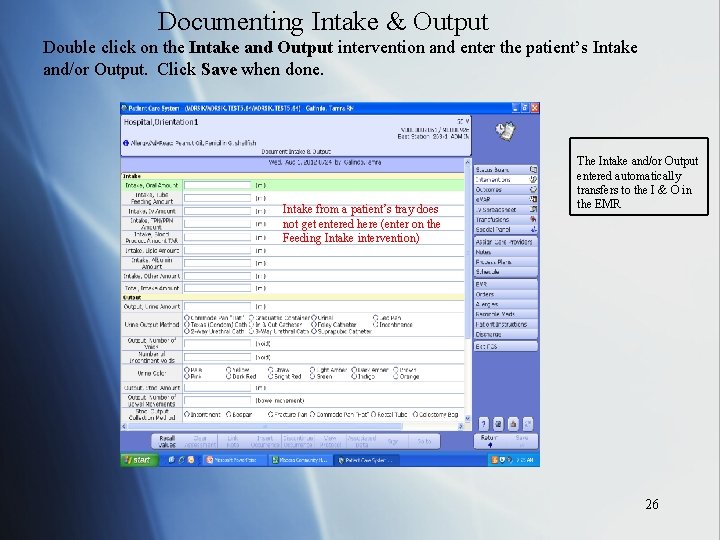The height and width of the screenshot is (540, 720).
Task: Select Orange urine color
Action: pyautogui.click(x=396, y=377)
